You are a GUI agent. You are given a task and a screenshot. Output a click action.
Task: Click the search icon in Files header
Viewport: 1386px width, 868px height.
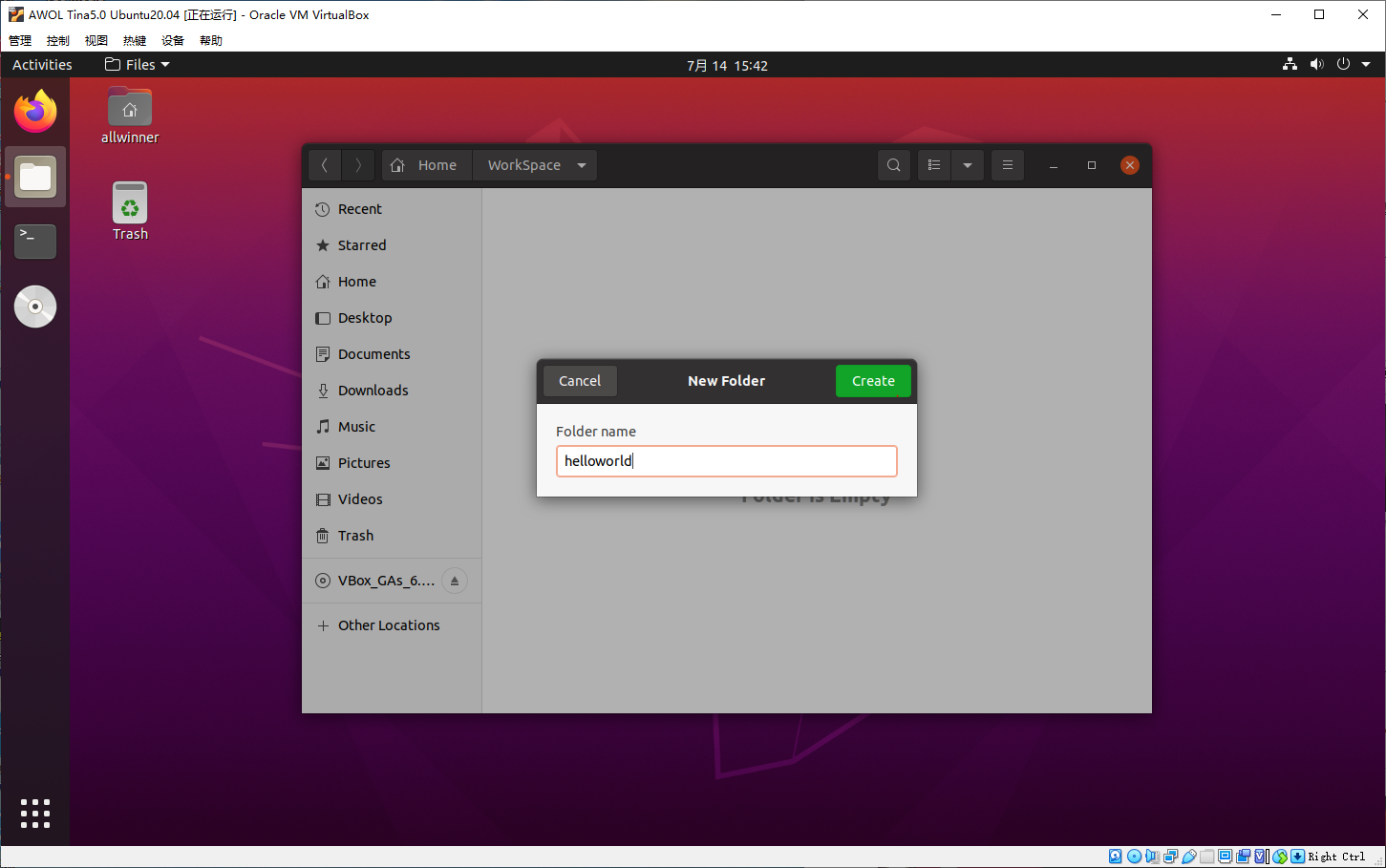(x=893, y=165)
